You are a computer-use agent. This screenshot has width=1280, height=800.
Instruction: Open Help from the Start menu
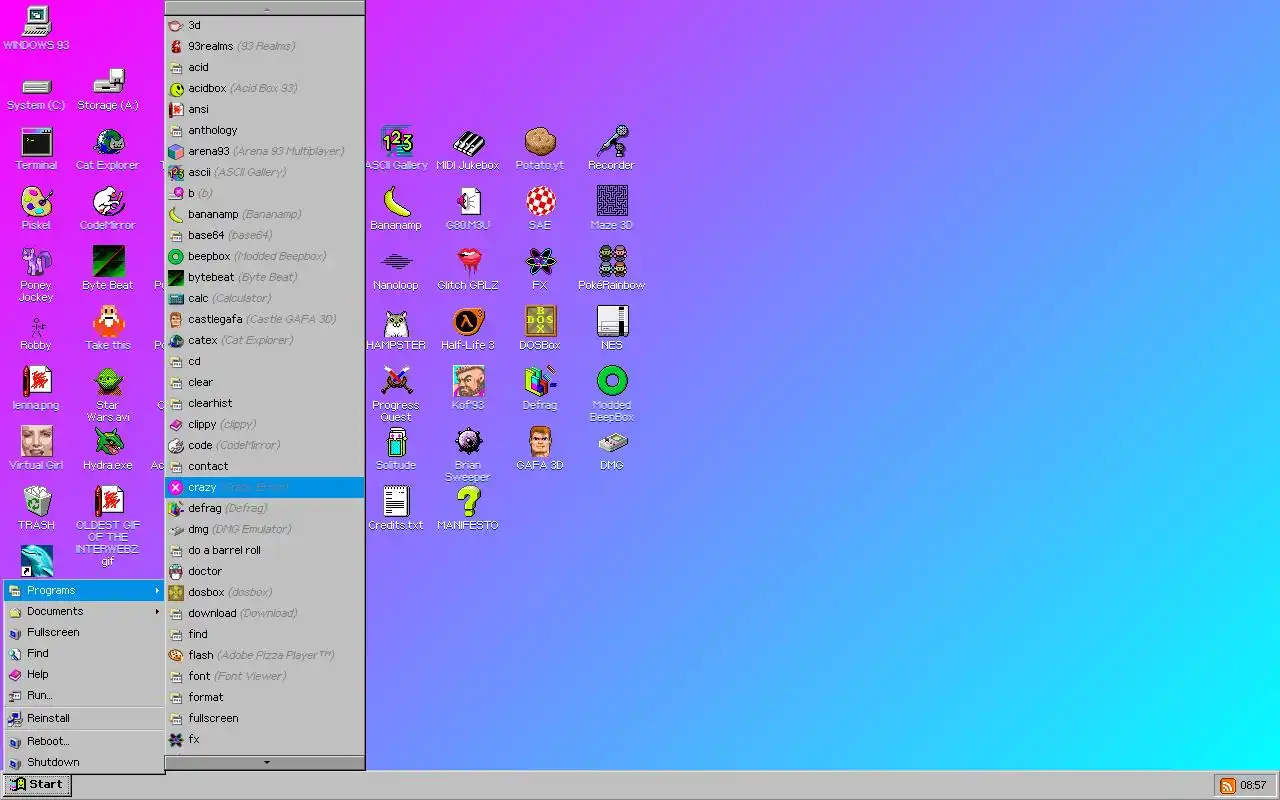click(84, 674)
